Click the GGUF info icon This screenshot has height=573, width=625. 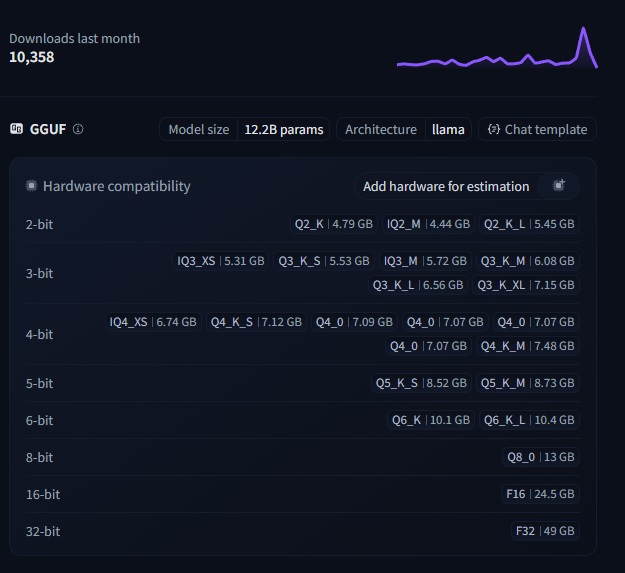click(x=78, y=129)
